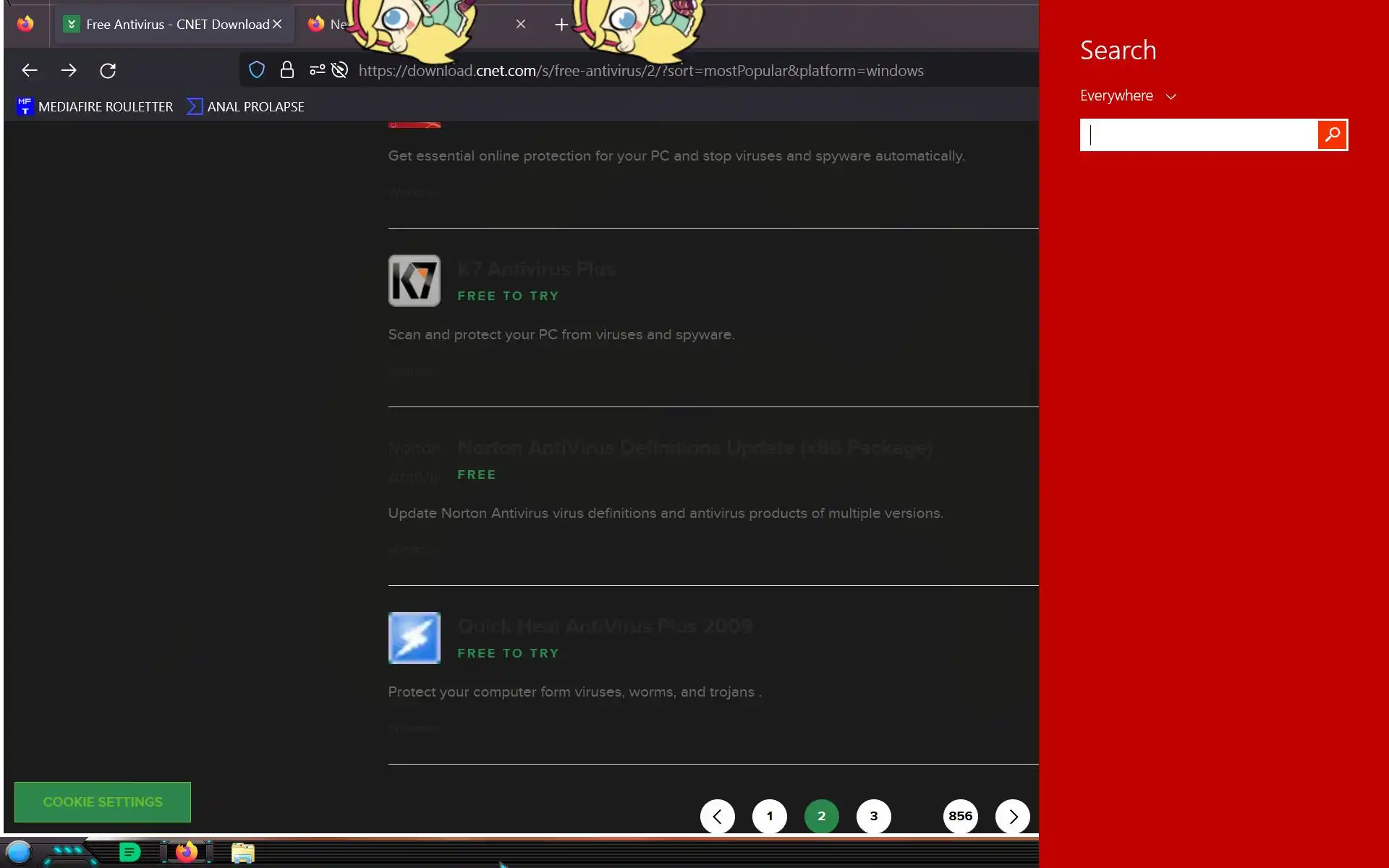The height and width of the screenshot is (868, 1389).
Task: Open File Explorer from the taskbar
Action: [x=243, y=853]
